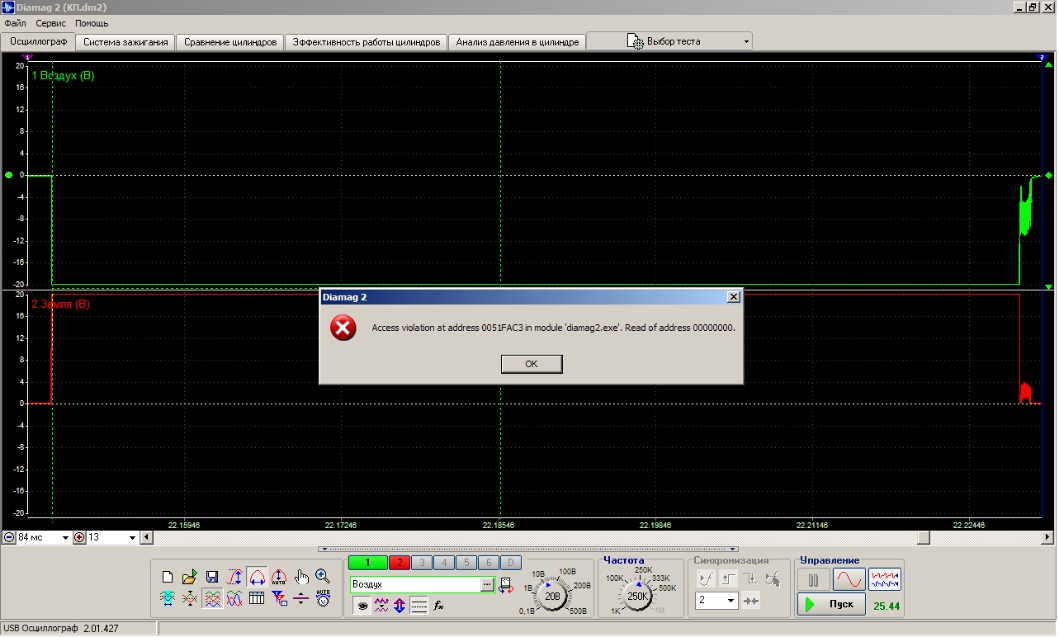The image size is (1059, 637).
Task: Select the magnifier zoom tool
Action: (x=323, y=577)
